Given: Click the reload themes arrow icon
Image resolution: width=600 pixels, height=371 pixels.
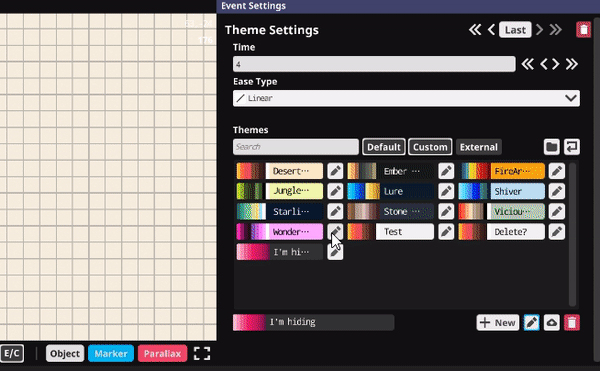Looking at the screenshot, I should point(572,147).
